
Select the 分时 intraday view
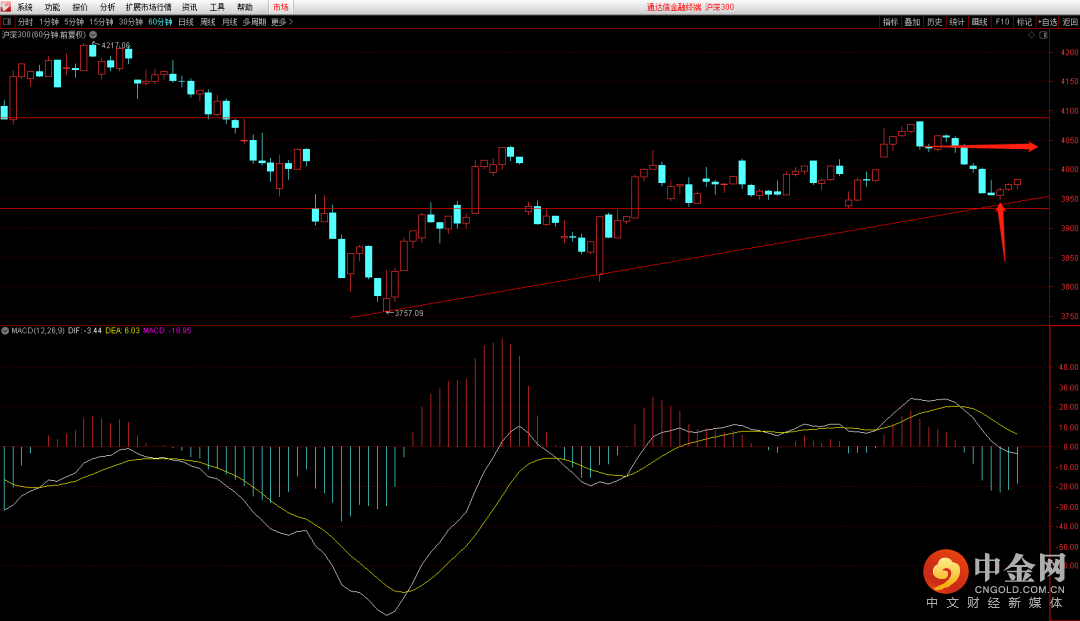[x=25, y=21]
